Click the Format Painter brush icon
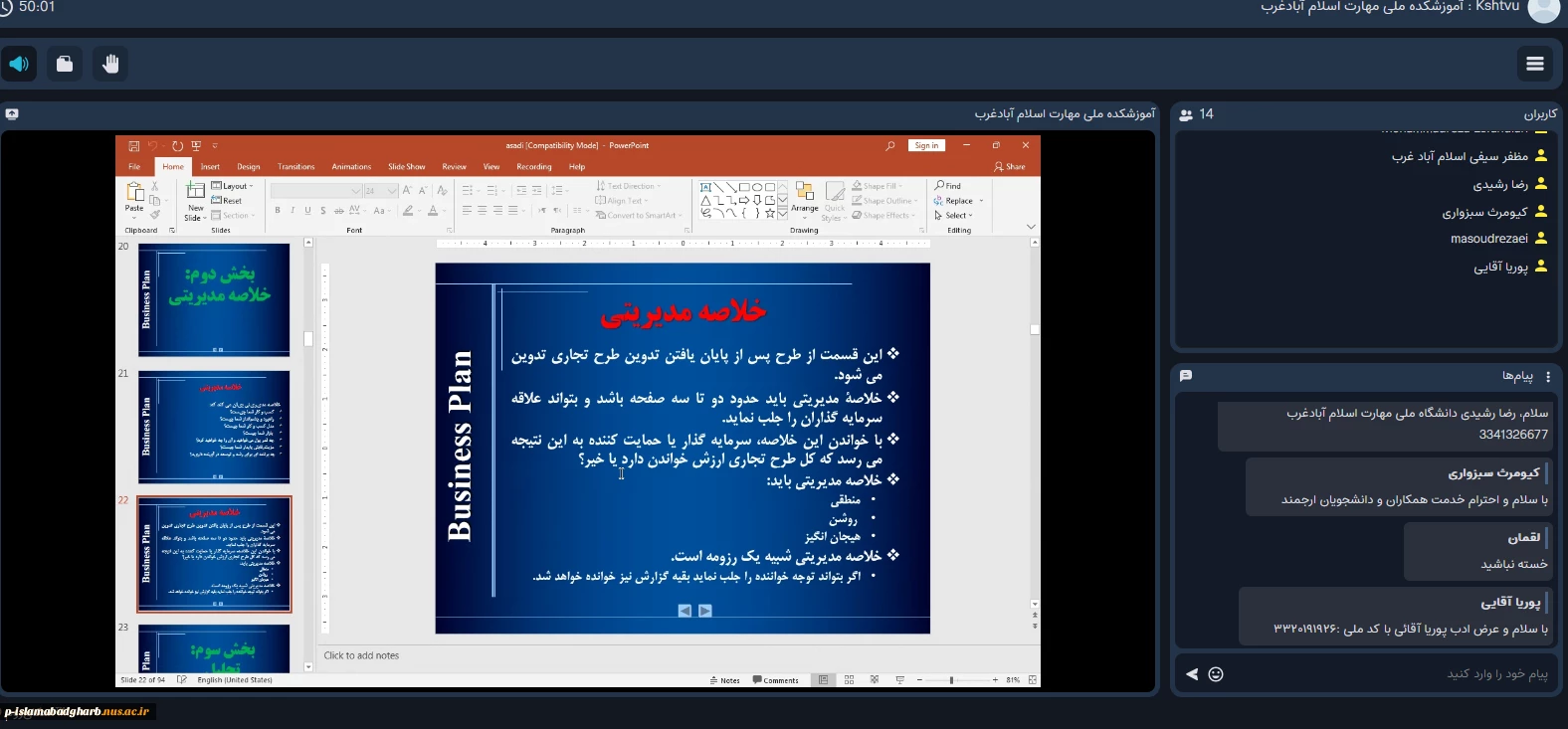Image resolution: width=1568 pixels, height=729 pixels. 155,214
